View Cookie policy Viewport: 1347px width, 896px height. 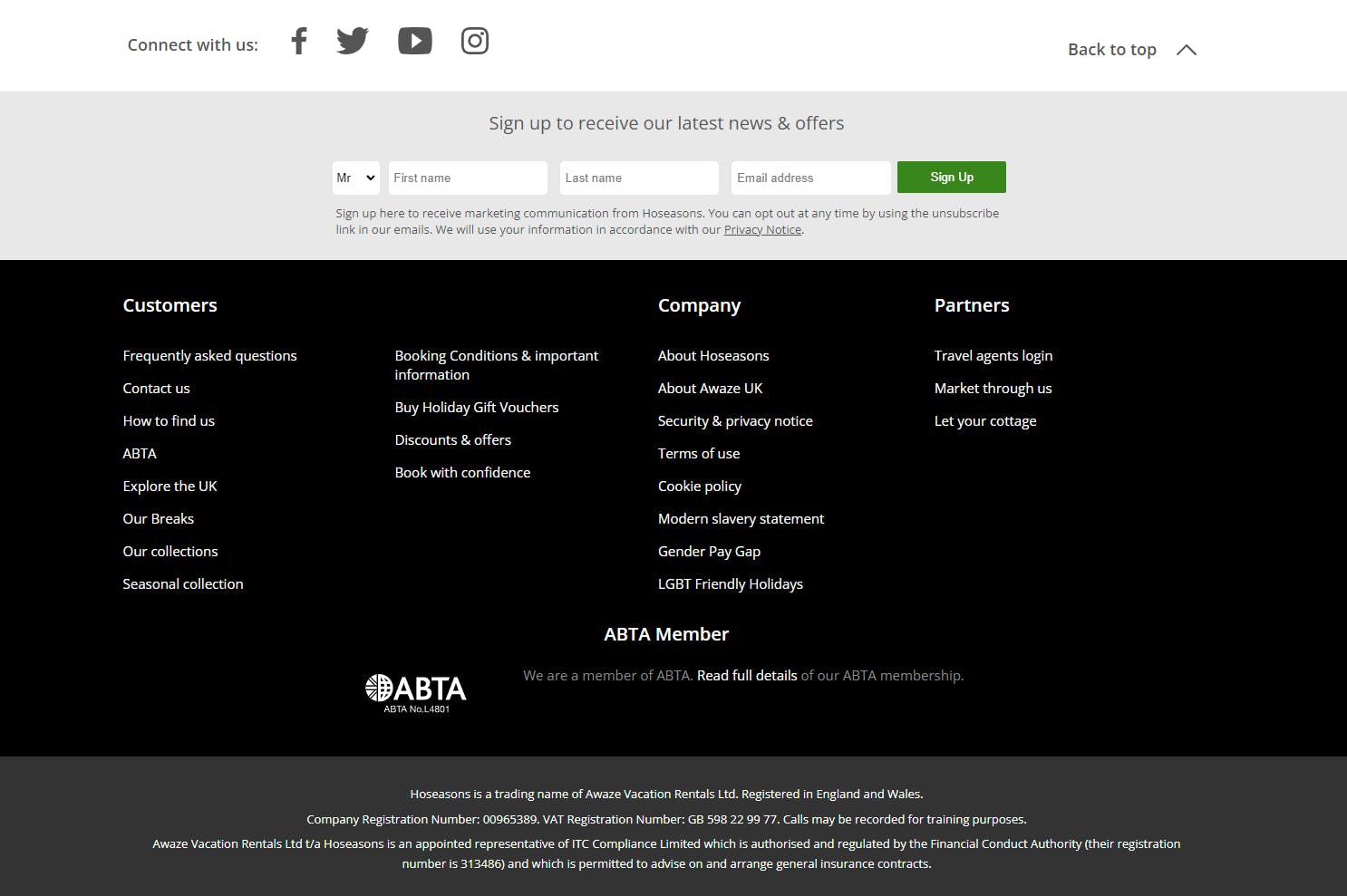coord(700,487)
